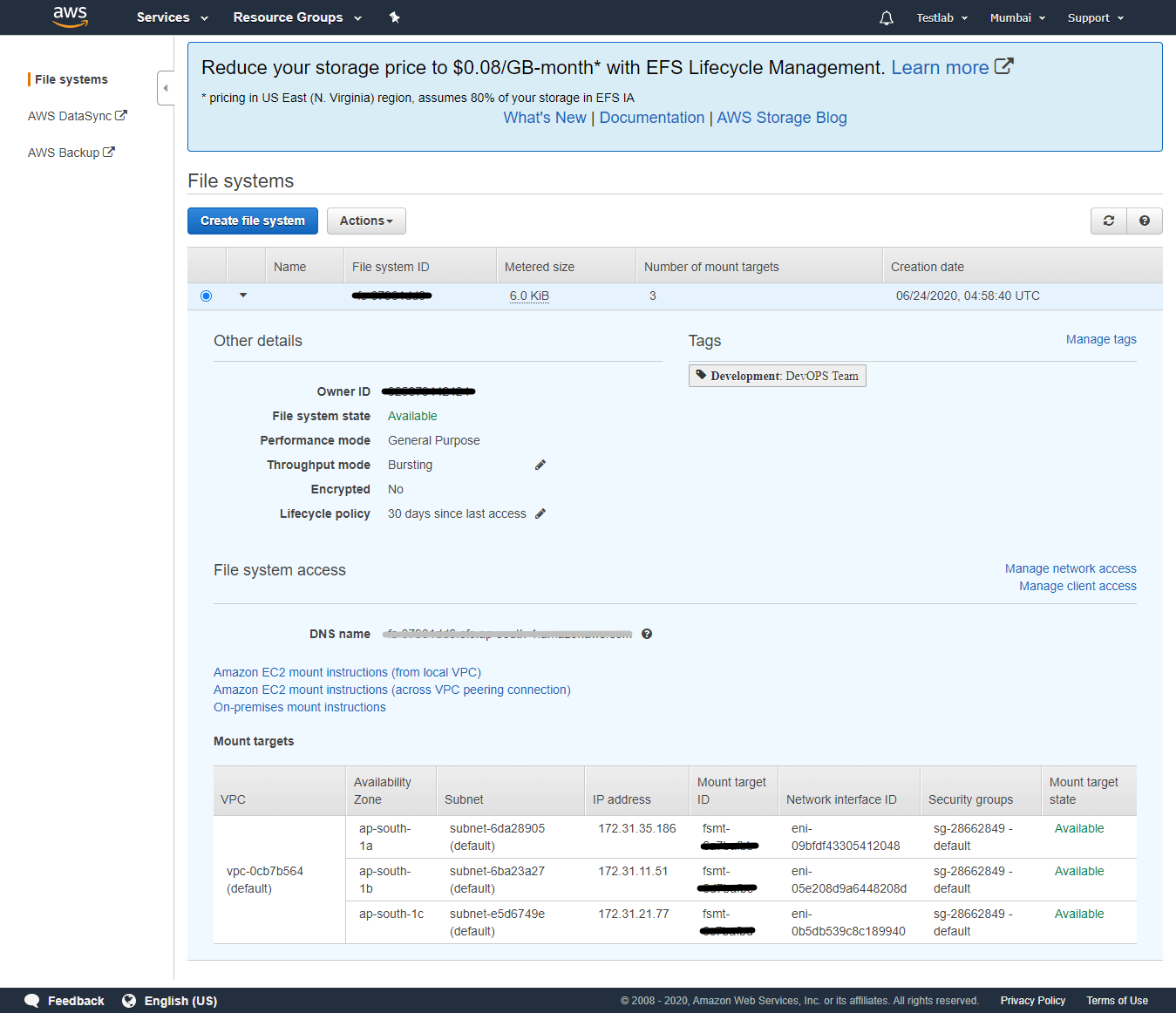This screenshot has height=1013, width=1176.
Task: Open the AWS Storage Blog link
Action: click(782, 118)
